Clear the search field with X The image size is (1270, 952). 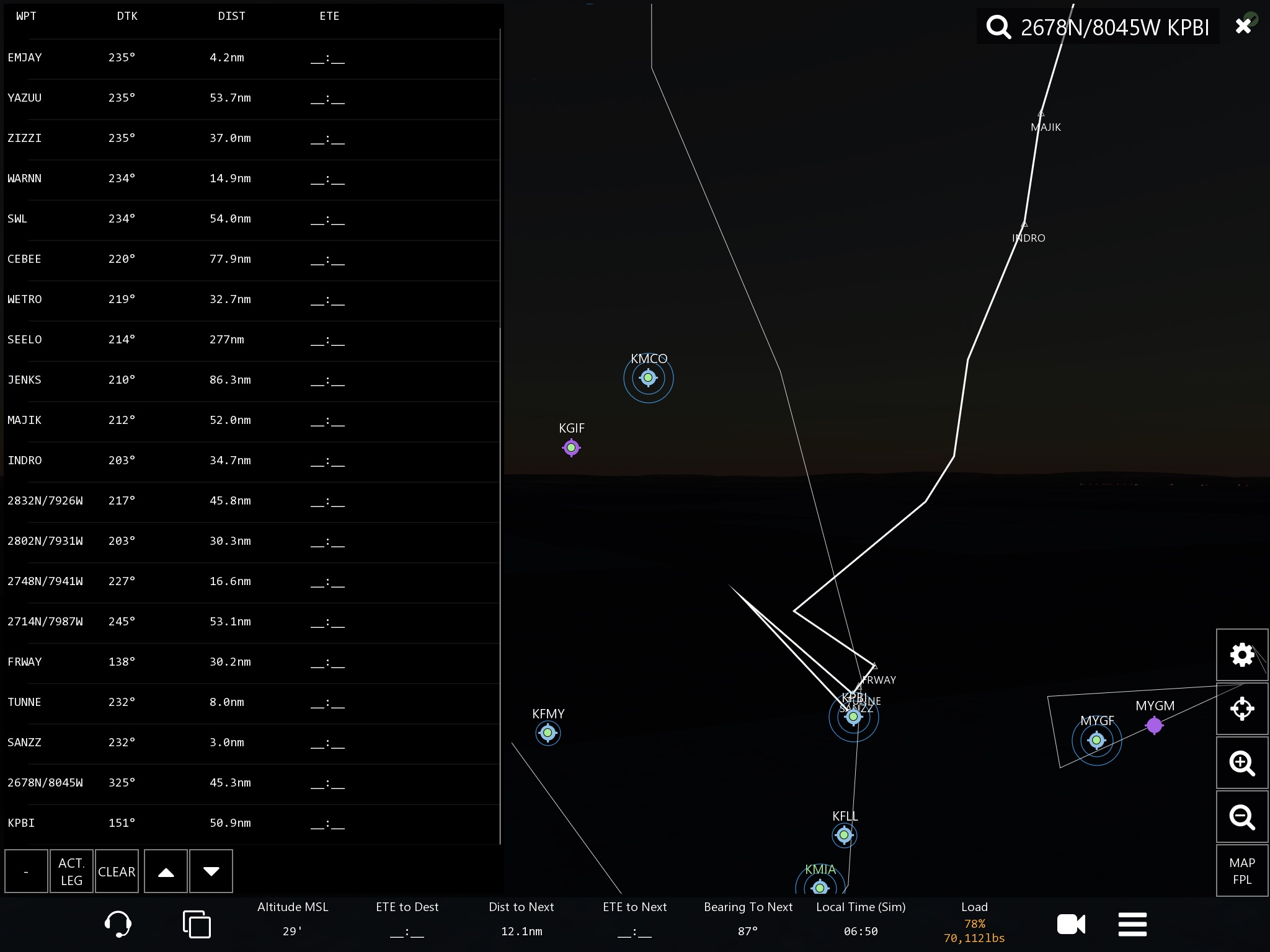pos(1243,26)
